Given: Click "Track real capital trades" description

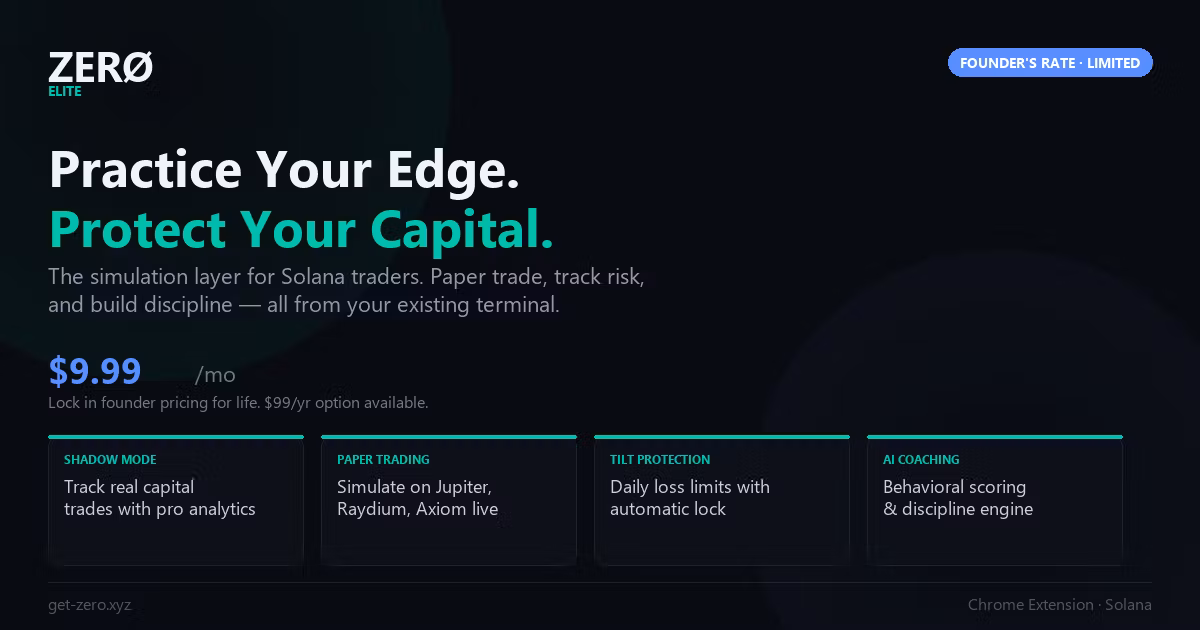Looking at the screenshot, I should click(159, 498).
